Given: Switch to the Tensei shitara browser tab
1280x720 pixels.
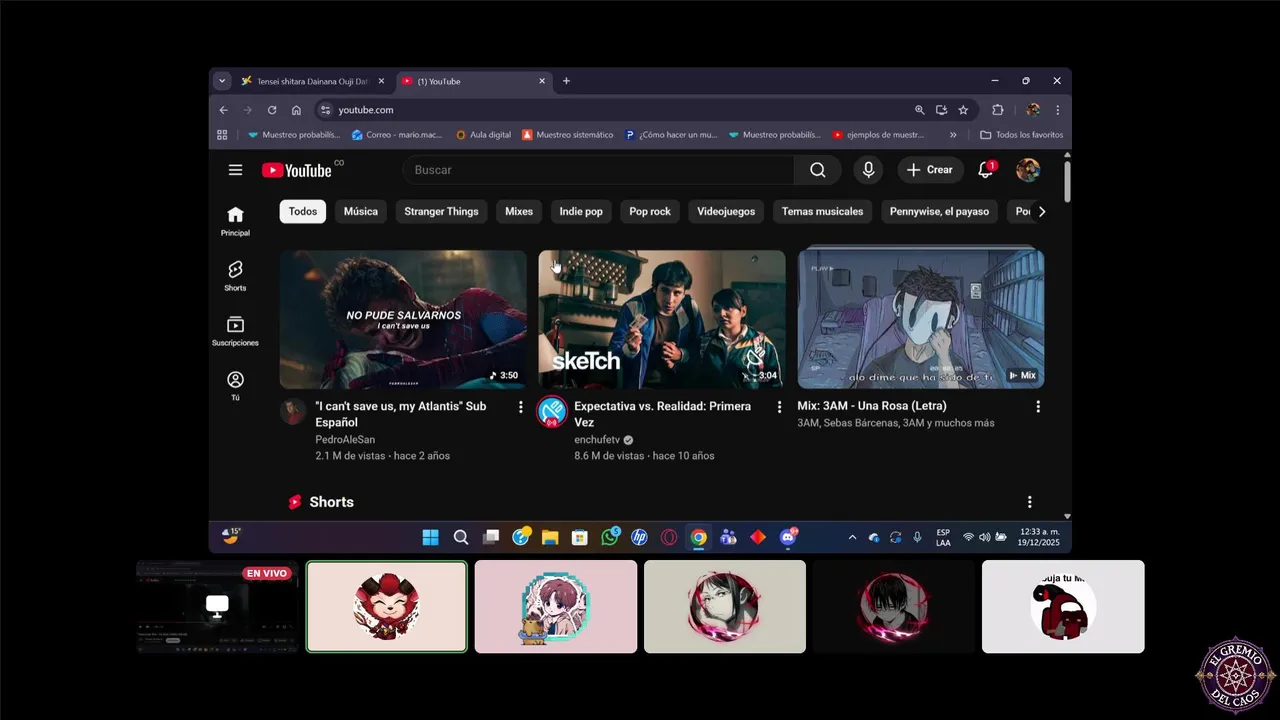Looking at the screenshot, I should pyautogui.click(x=312, y=81).
